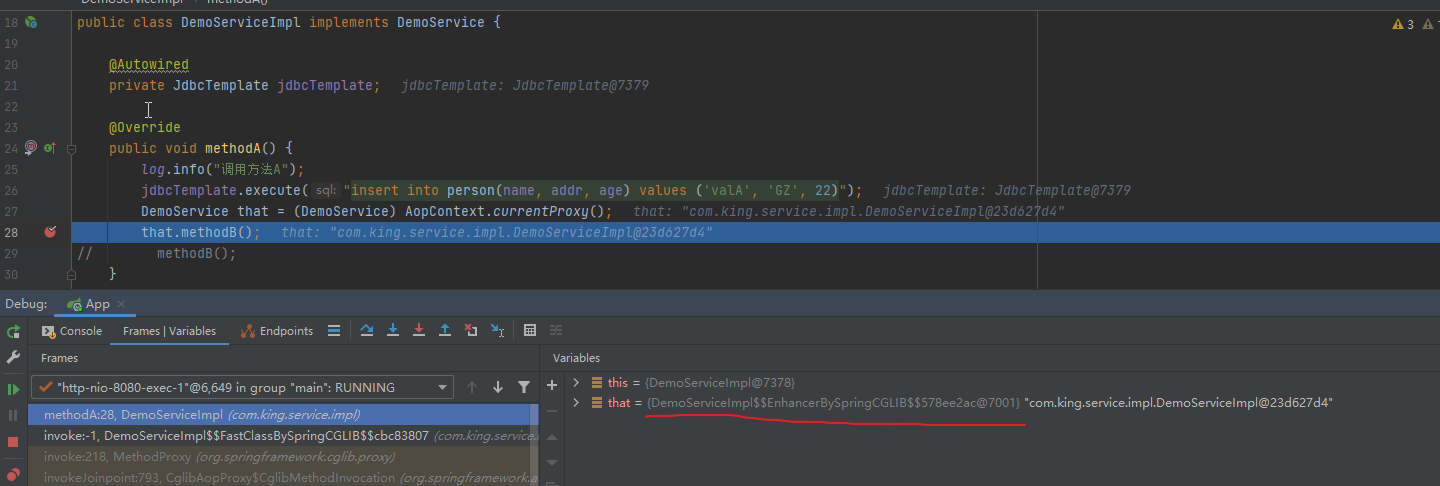Stop the debug session red square
The image size is (1440, 486).
pos(13,441)
